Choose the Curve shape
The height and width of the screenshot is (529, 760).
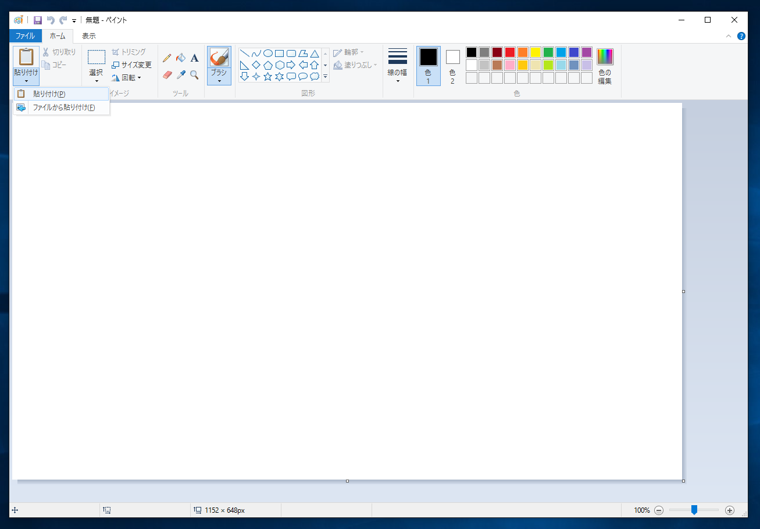tap(256, 53)
